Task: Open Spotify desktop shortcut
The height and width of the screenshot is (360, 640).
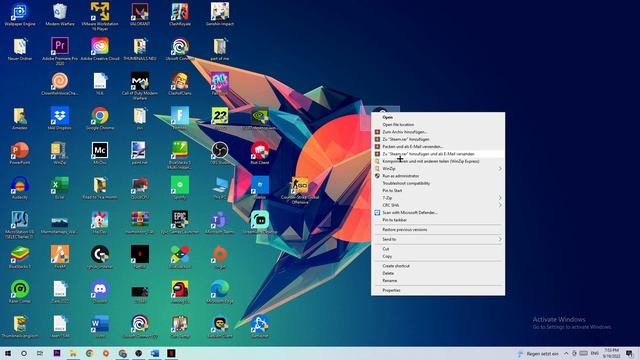Action: [180, 188]
